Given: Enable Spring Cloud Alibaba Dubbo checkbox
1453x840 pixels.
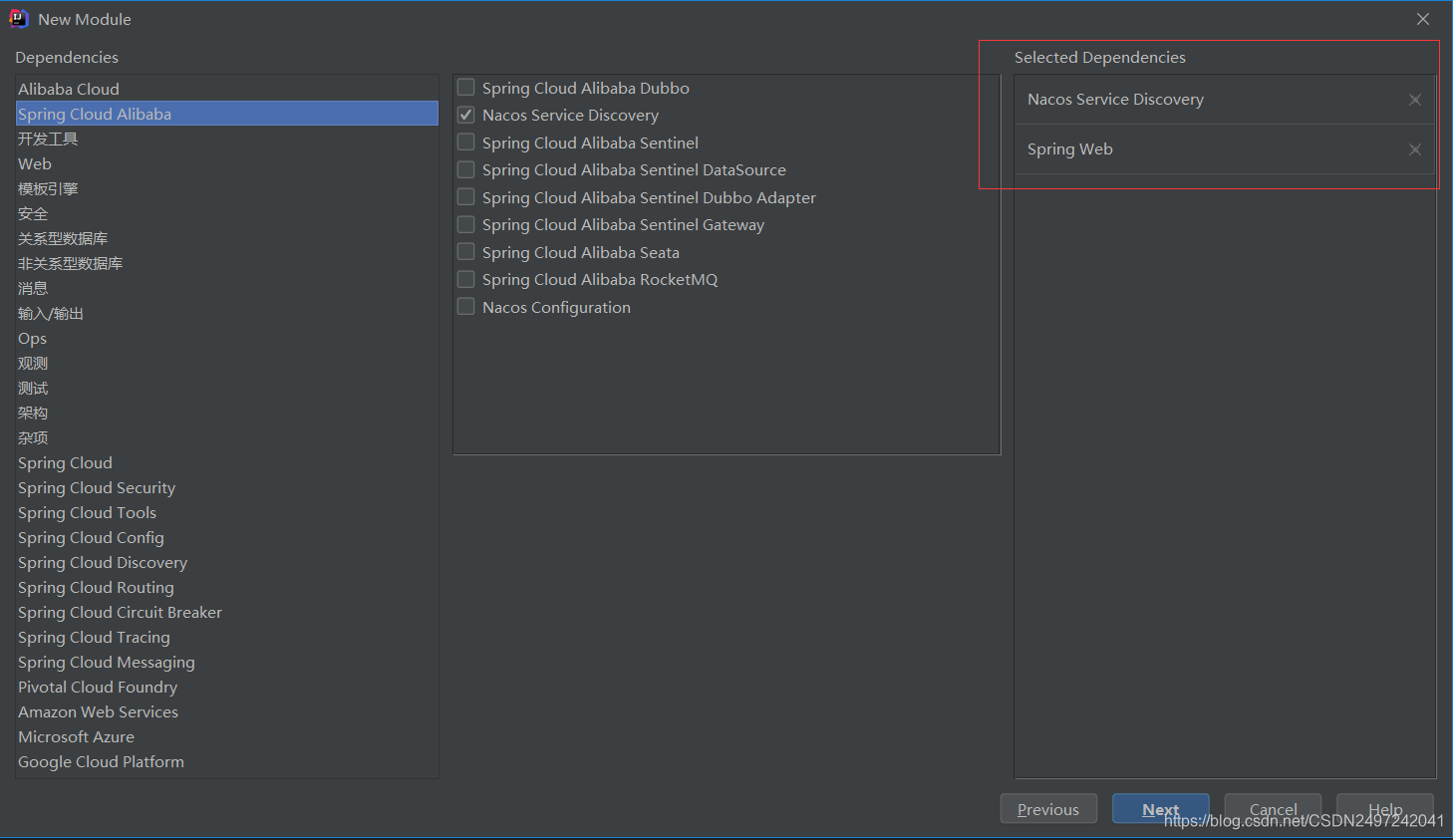Looking at the screenshot, I should click(x=465, y=88).
